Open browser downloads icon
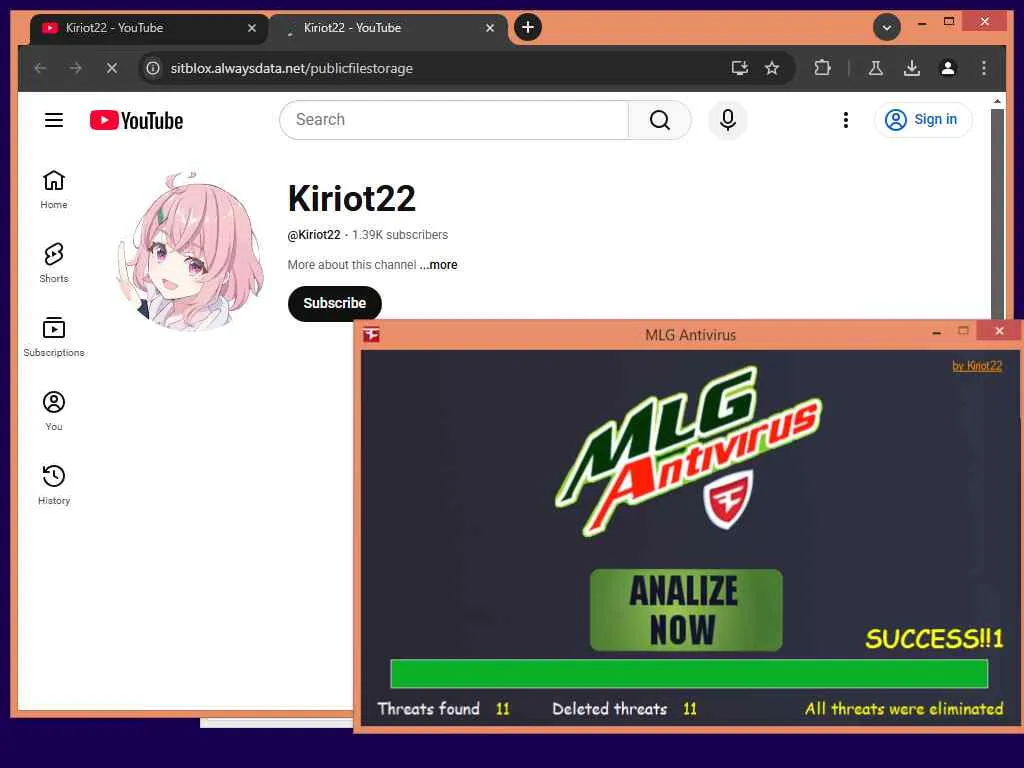This screenshot has width=1024, height=768. coord(912,68)
